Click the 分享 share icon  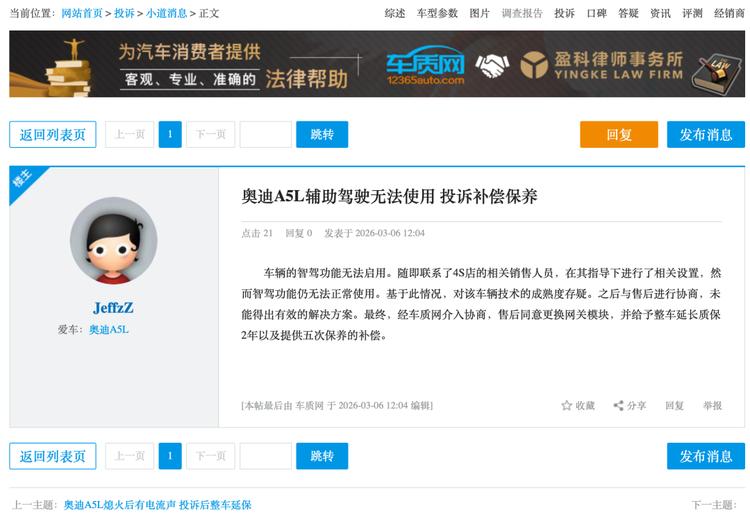point(618,405)
